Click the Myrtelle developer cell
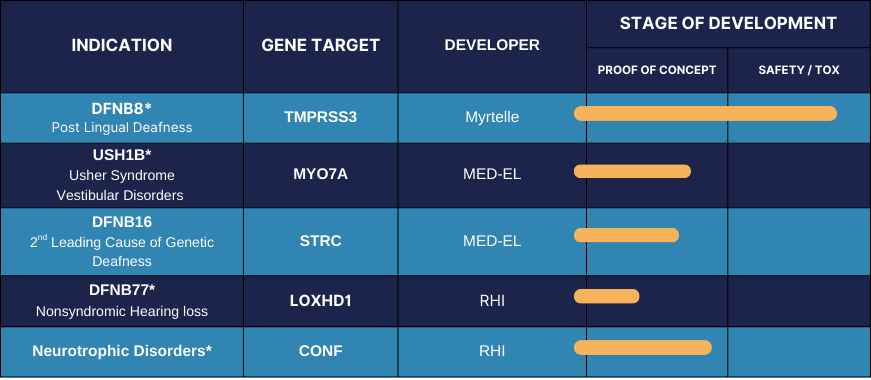The width and height of the screenshot is (871, 380). [492, 118]
